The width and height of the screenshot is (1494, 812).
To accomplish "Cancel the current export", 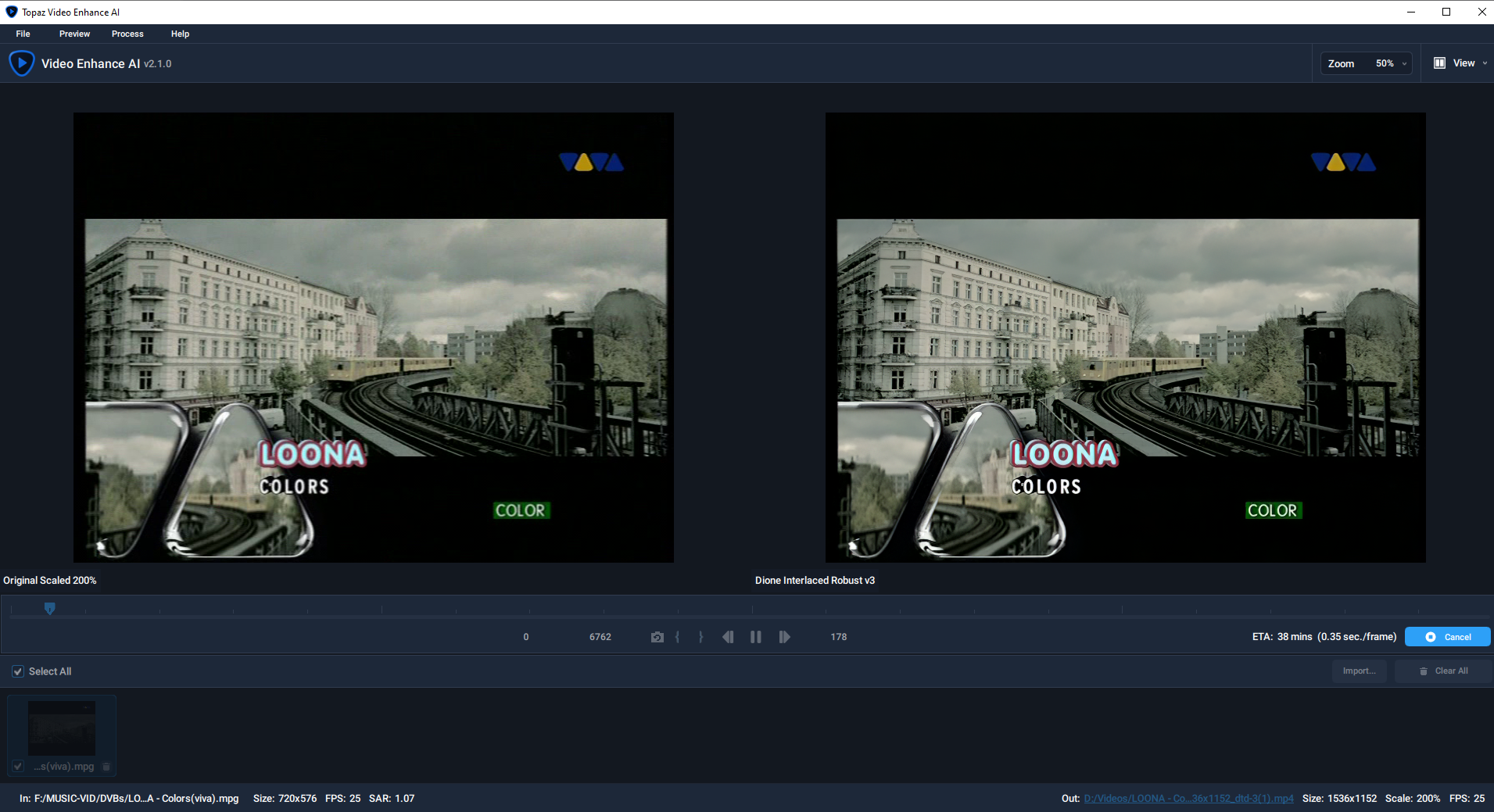I will click(x=1446, y=636).
